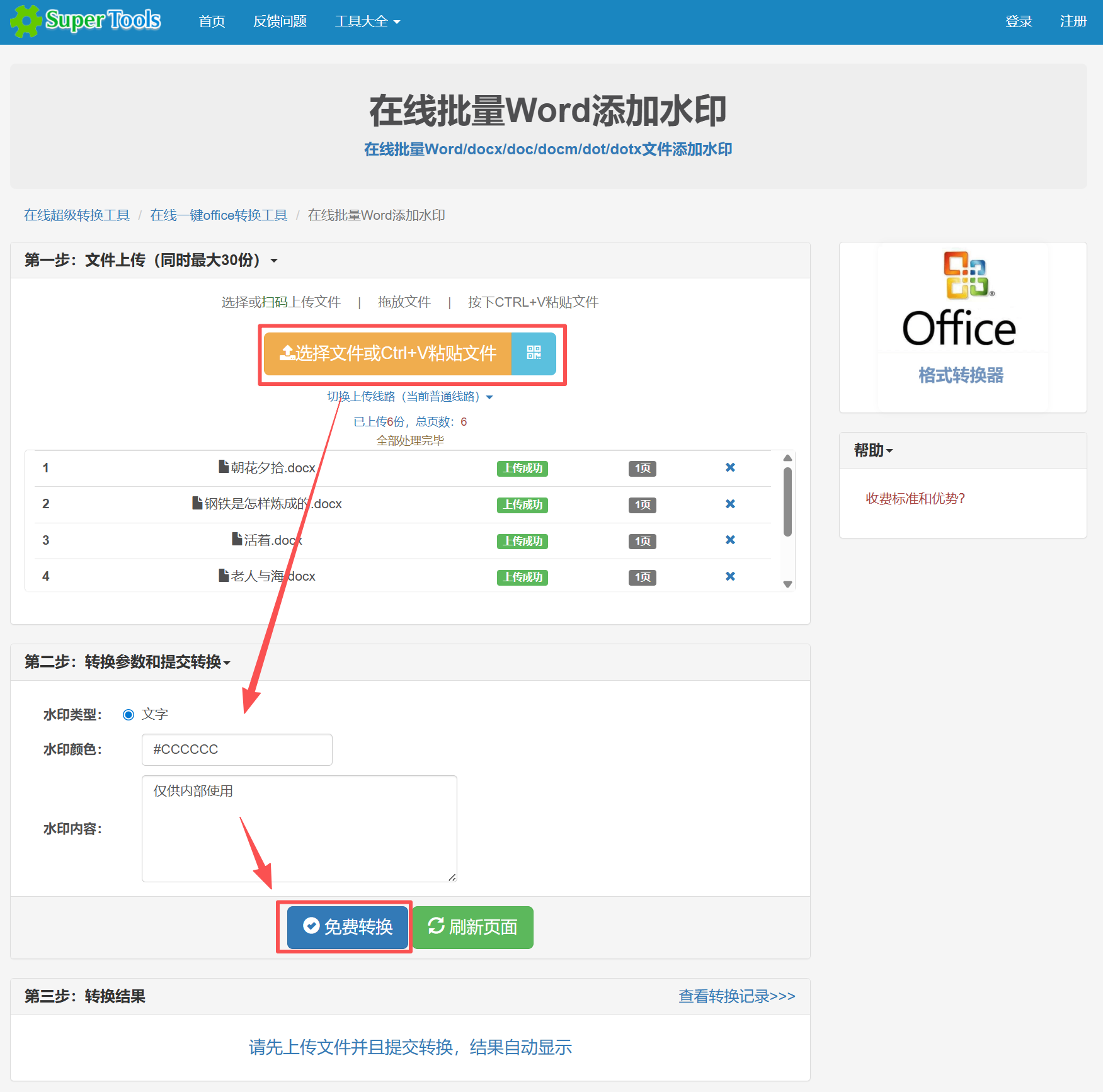The height and width of the screenshot is (1092, 1103).
Task: Remove 钢铁是怎样炼成的.docx with the X icon
Action: pos(729,504)
